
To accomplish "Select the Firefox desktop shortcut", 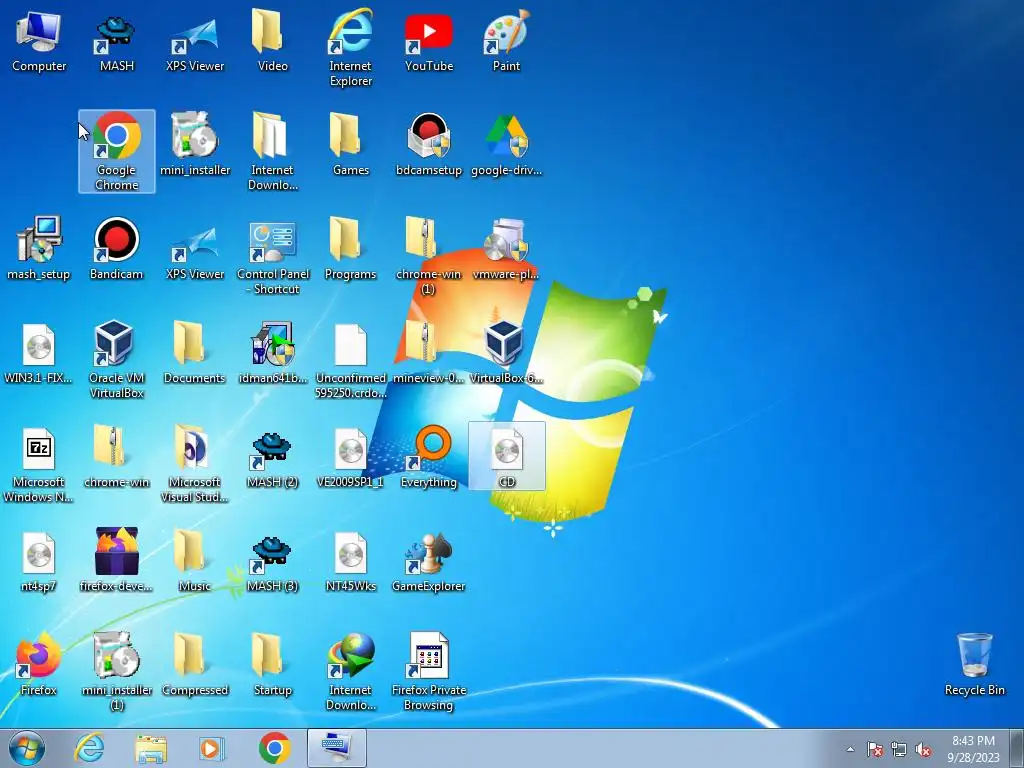I will tap(39, 665).
